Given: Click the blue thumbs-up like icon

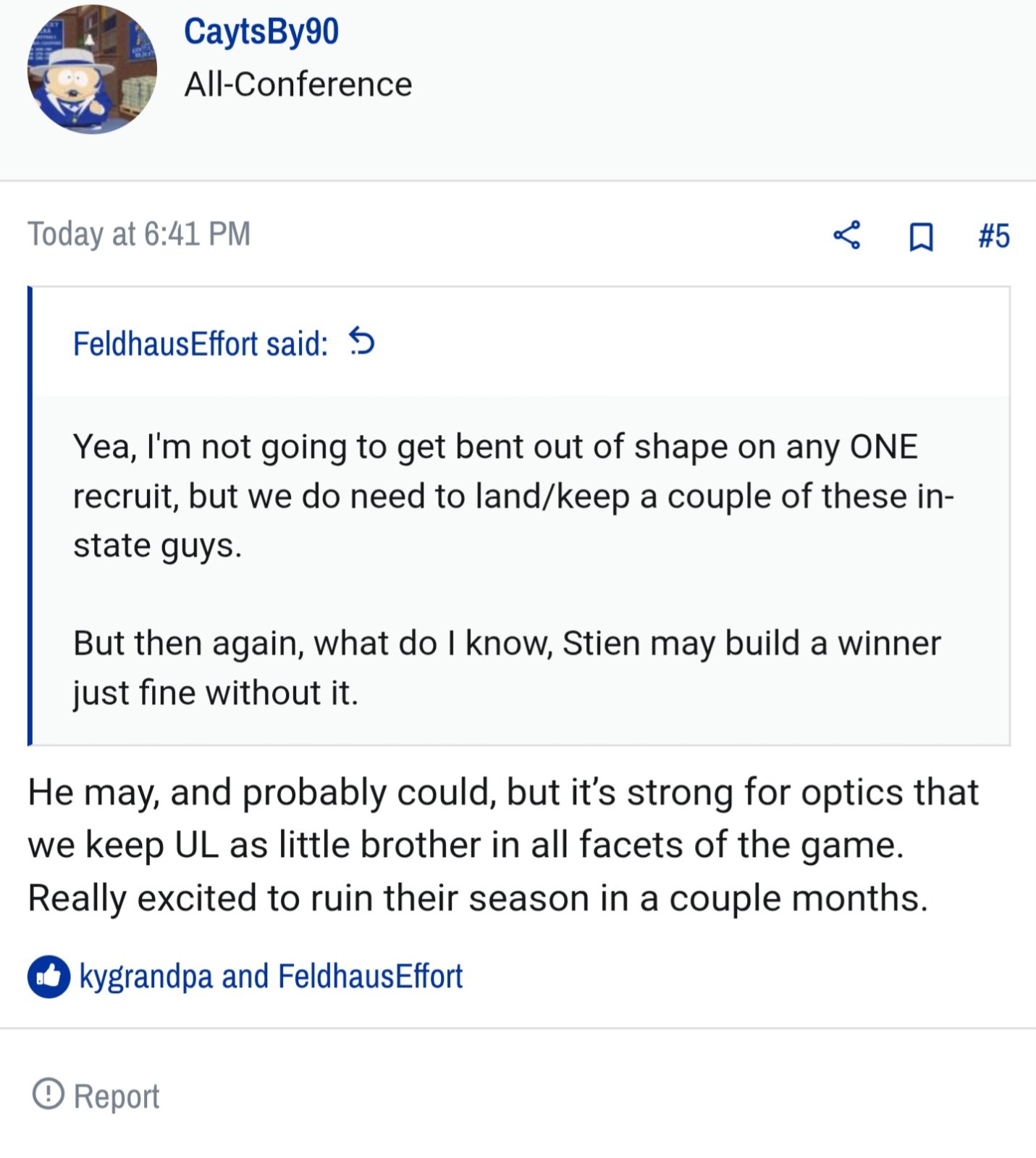Looking at the screenshot, I should pyautogui.click(x=49, y=976).
